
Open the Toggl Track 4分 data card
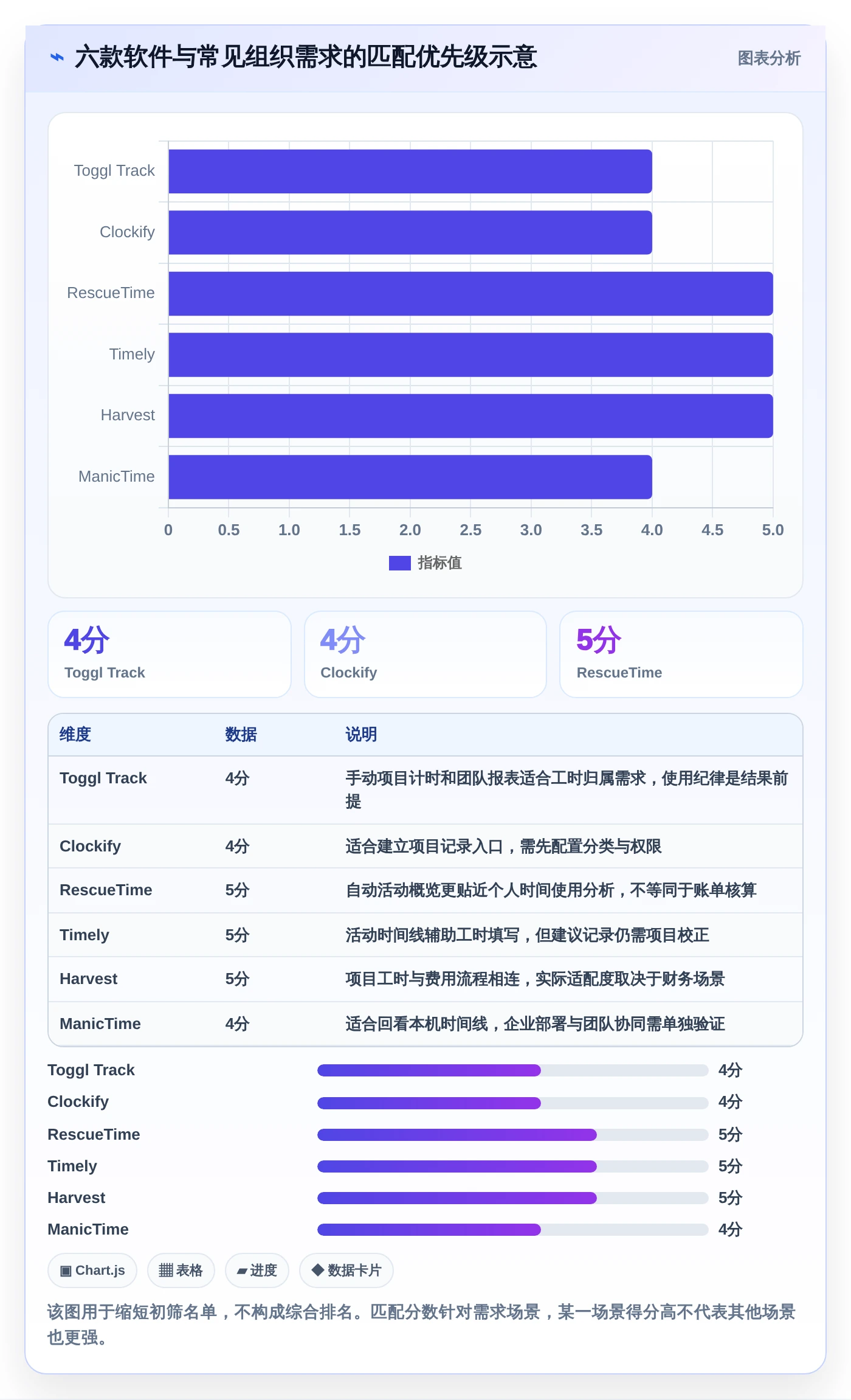[x=170, y=654]
